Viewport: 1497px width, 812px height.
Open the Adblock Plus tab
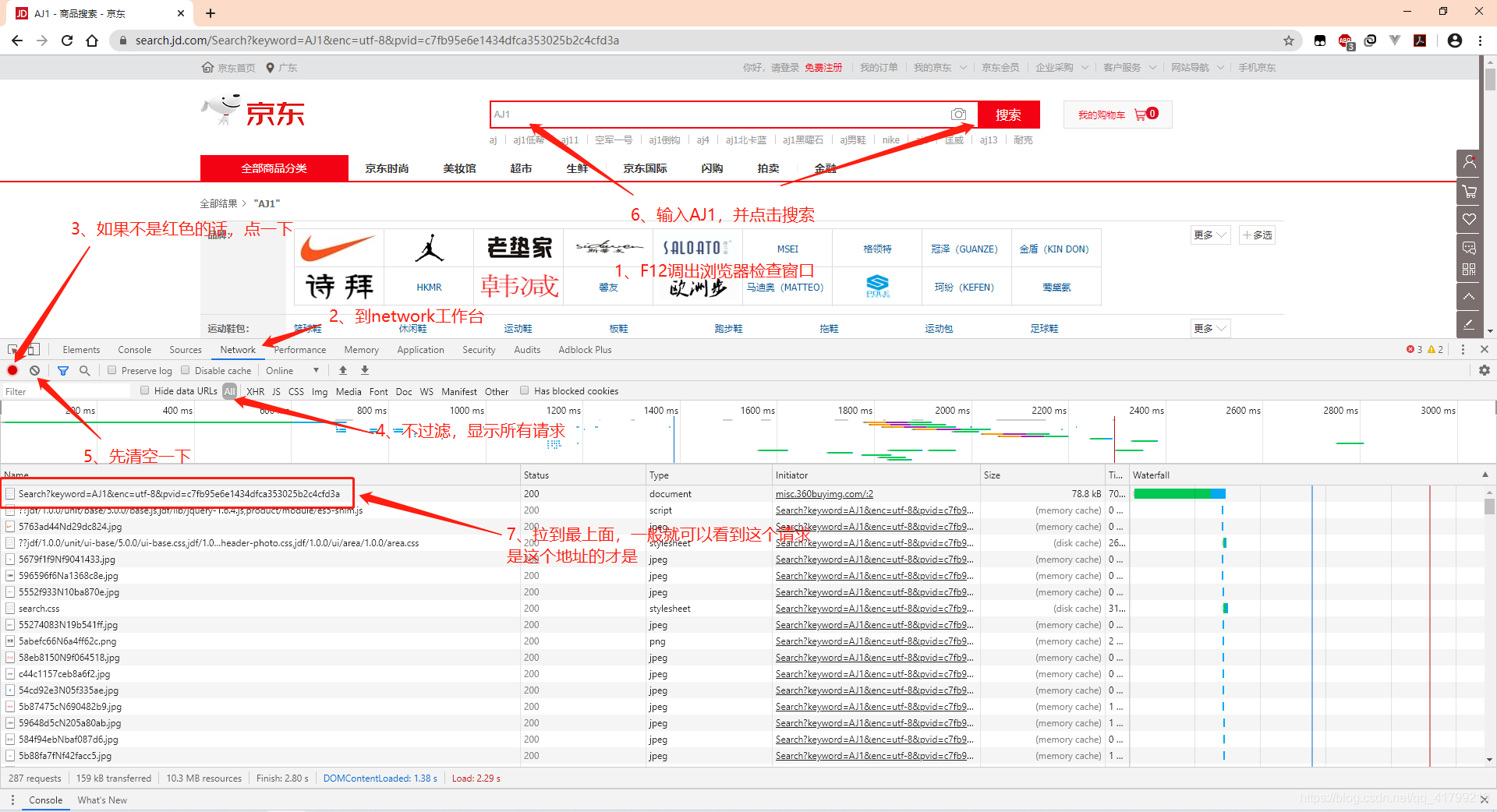tap(585, 350)
